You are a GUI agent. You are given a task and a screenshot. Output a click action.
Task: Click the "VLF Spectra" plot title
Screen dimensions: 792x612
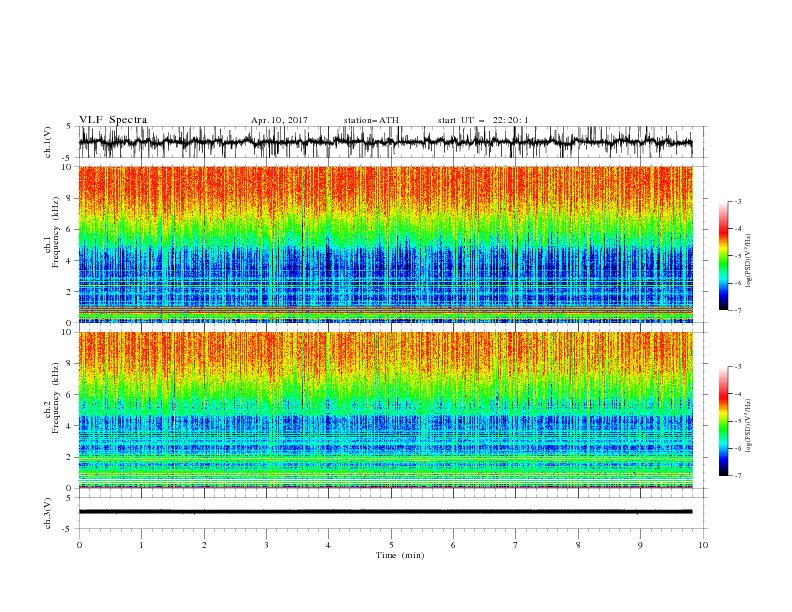coord(113,120)
